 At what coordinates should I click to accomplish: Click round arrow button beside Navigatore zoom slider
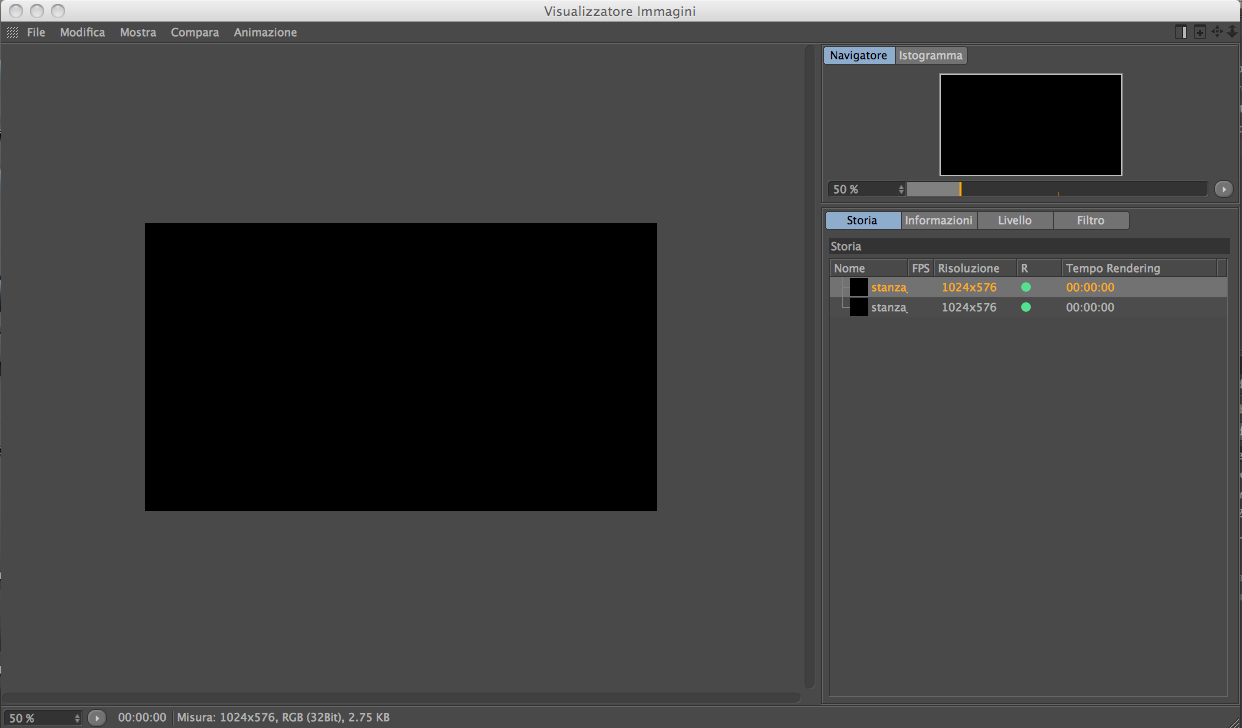click(1223, 189)
